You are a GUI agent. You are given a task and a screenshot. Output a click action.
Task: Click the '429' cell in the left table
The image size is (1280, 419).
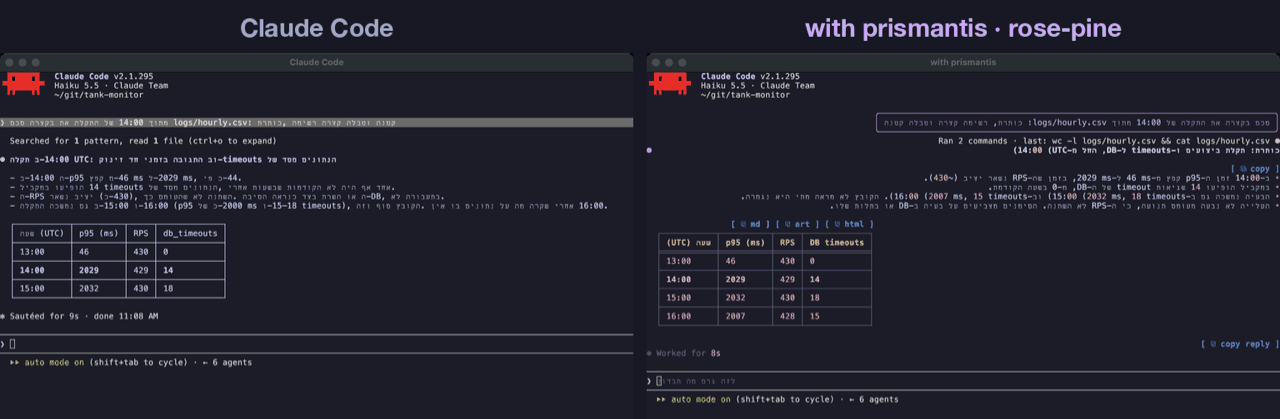tap(140, 270)
